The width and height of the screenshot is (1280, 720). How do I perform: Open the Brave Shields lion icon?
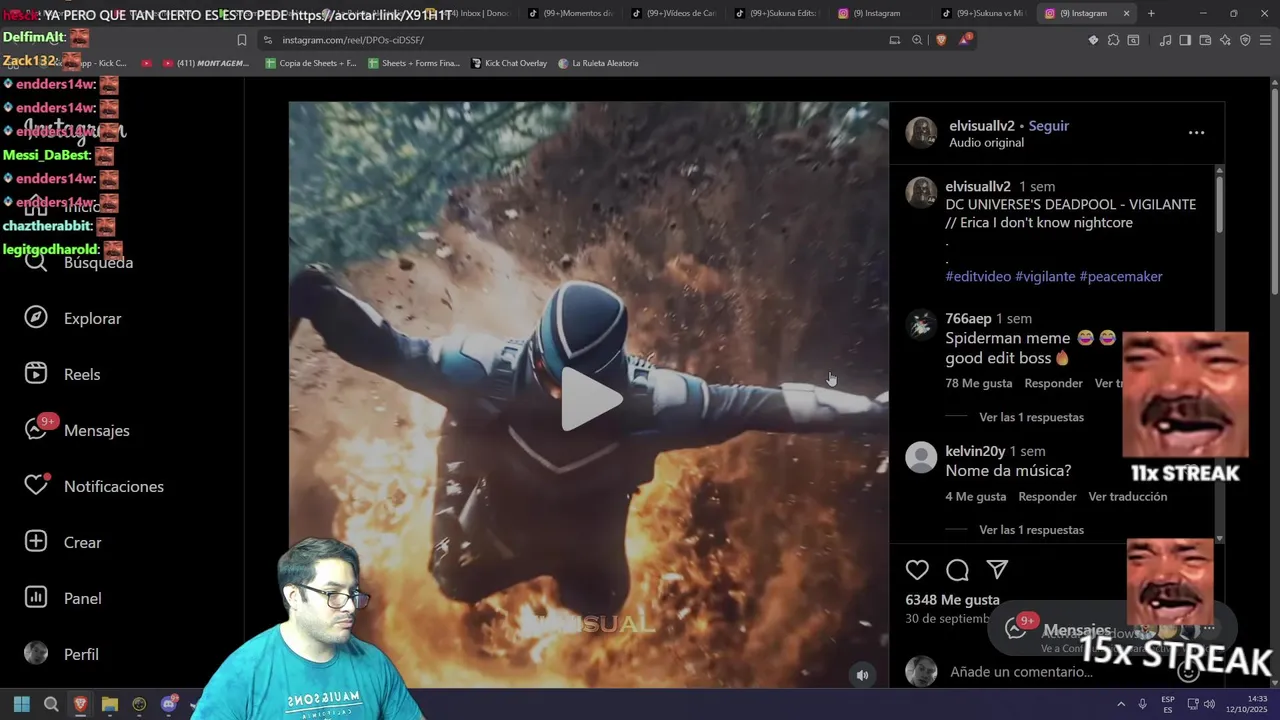click(940, 40)
